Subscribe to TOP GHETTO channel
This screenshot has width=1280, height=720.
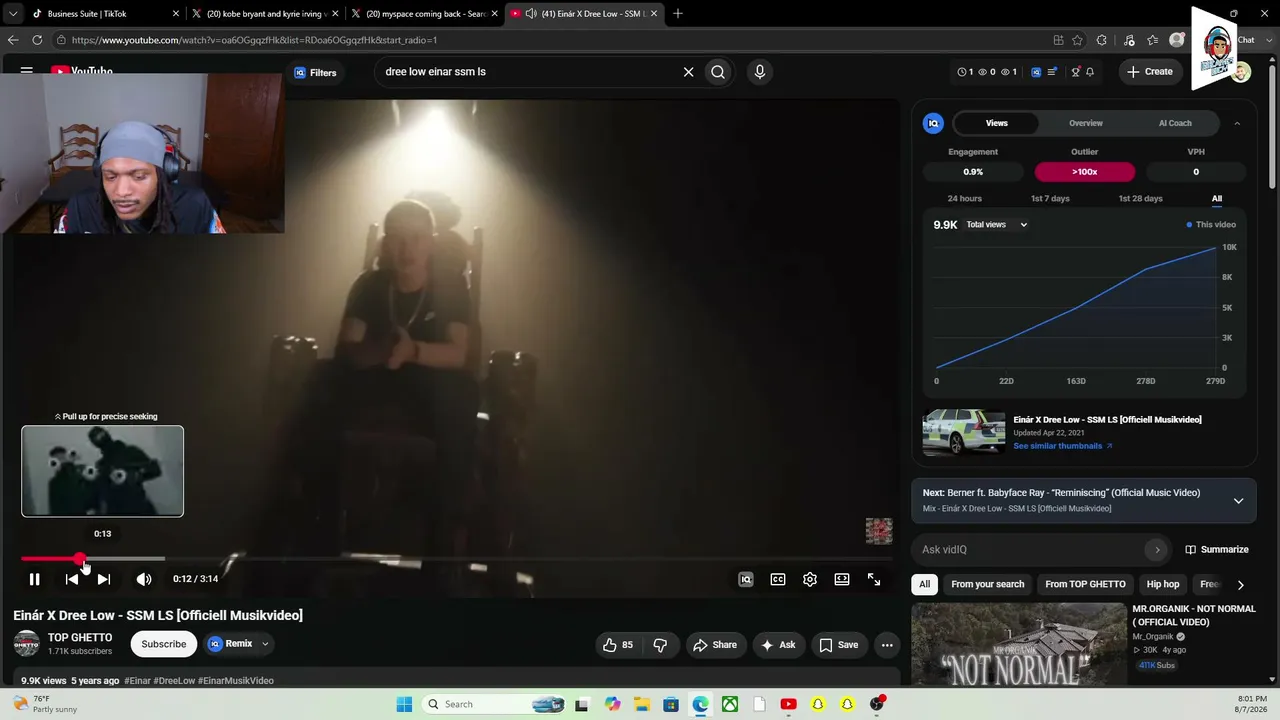[x=163, y=644]
